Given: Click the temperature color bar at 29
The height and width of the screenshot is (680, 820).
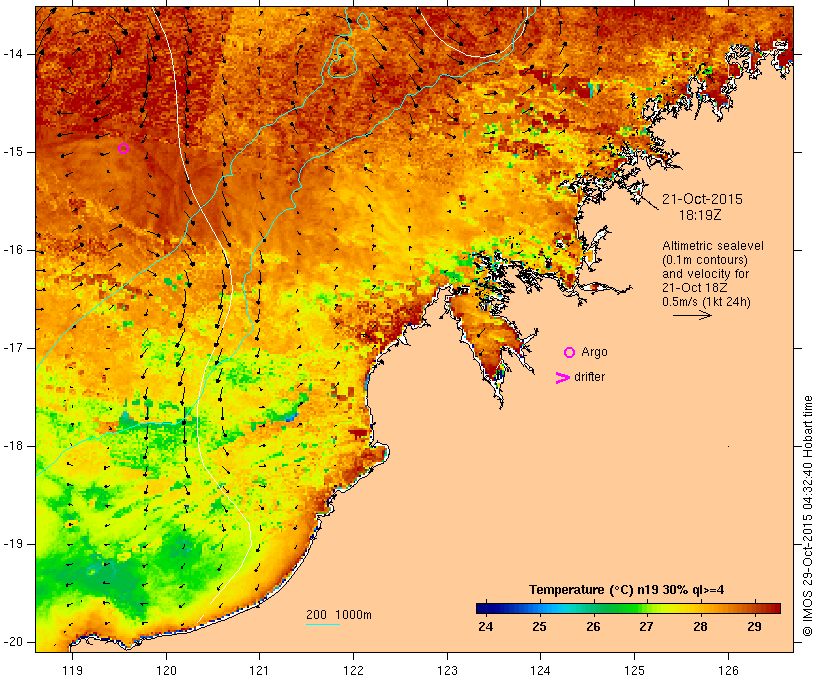Looking at the screenshot, I should coord(754,608).
